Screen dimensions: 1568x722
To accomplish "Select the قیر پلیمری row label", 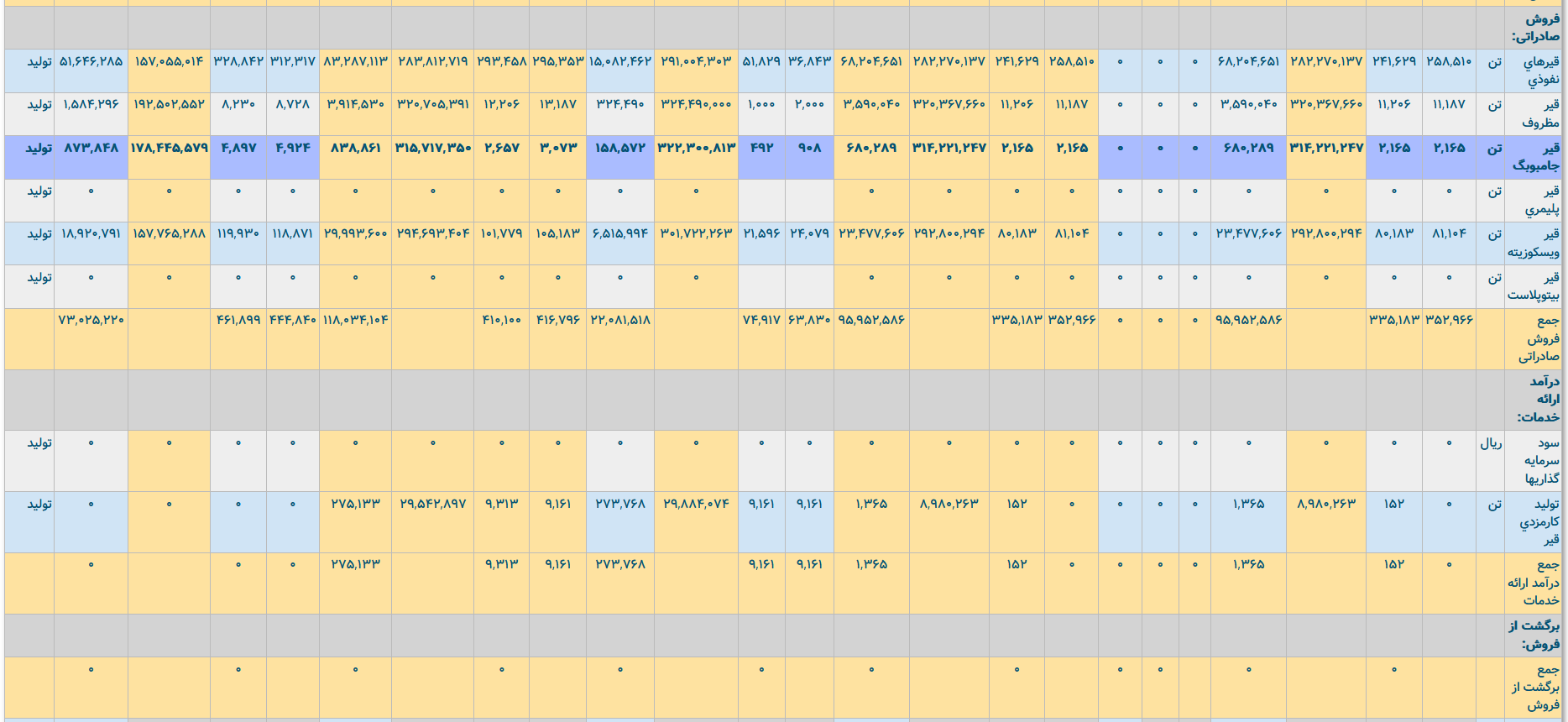I will click(x=1542, y=200).
